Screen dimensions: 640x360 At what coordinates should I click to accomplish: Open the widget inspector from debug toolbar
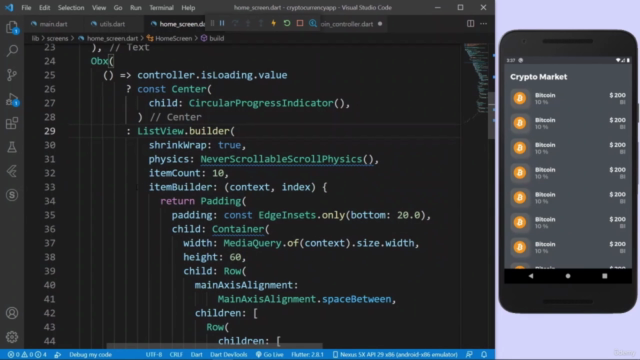point(313,24)
